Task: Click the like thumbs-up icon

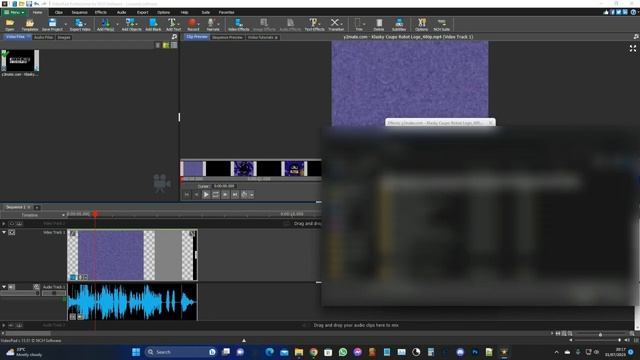Action: (606, 12)
